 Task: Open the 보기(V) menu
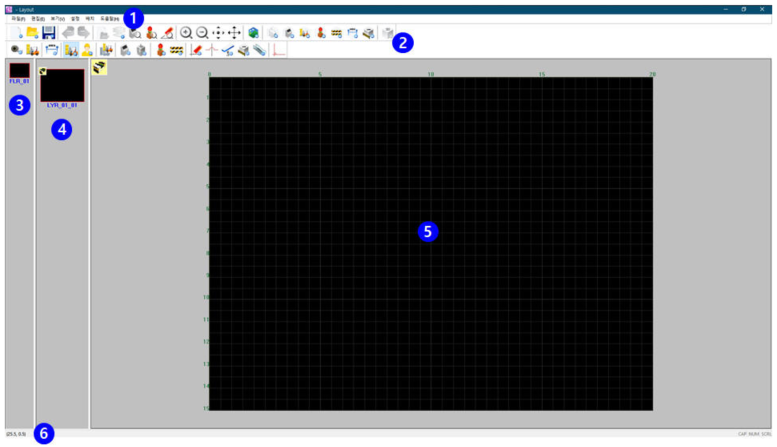click(x=57, y=19)
